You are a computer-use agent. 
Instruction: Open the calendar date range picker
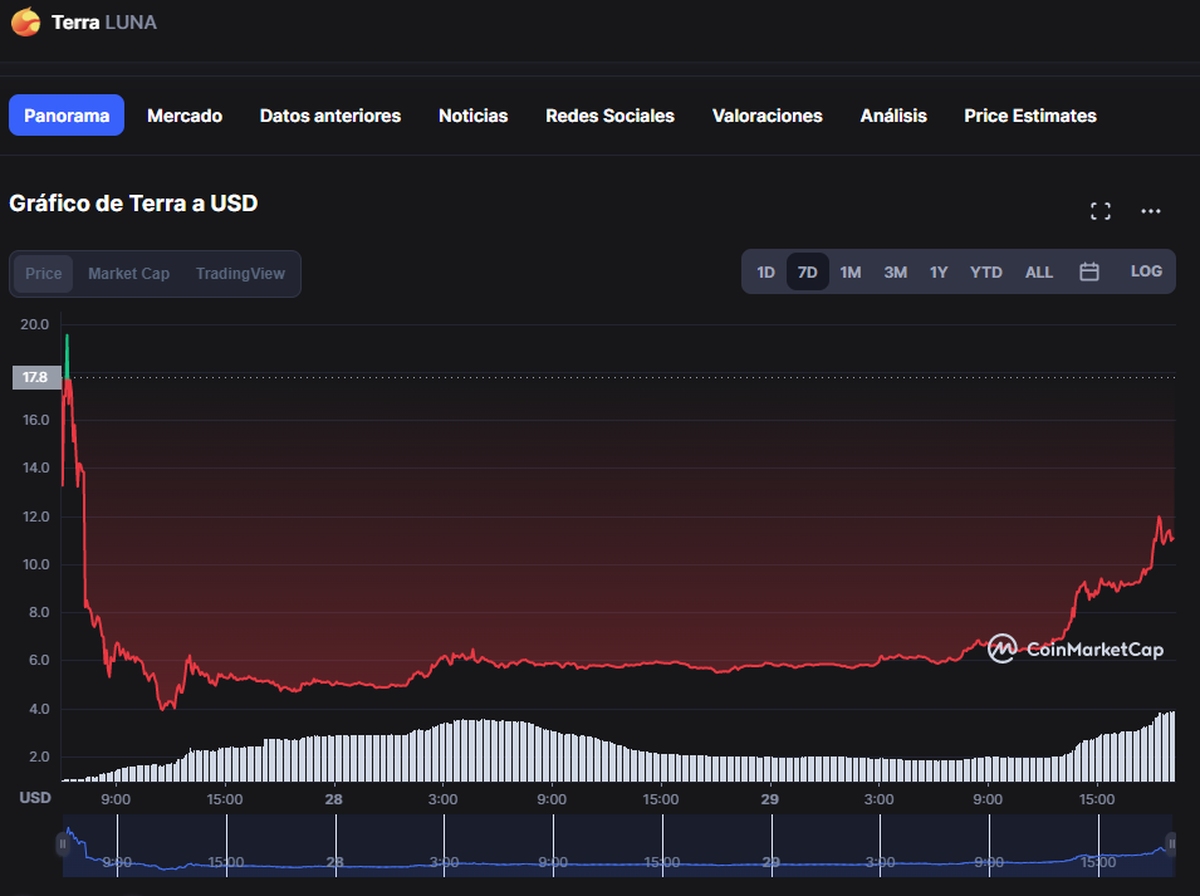1090,272
